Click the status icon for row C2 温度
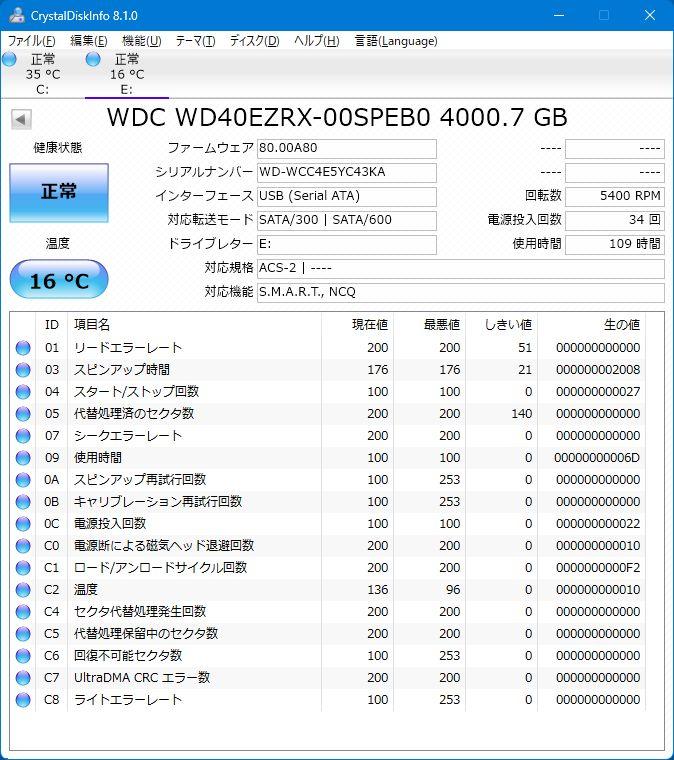Image resolution: width=674 pixels, height=760 pixels. [x=23, y=590]
